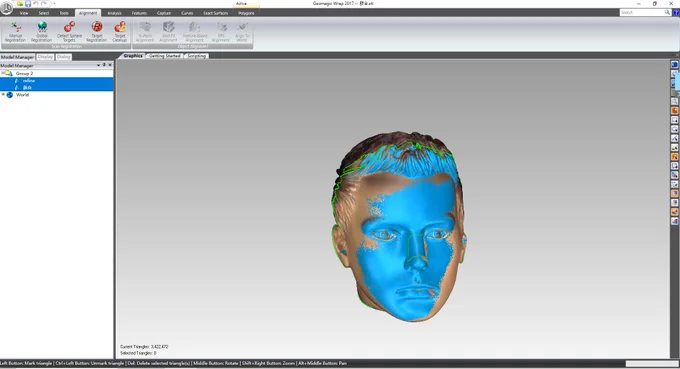Open help via the blue question mark icon

pos(676,13)
